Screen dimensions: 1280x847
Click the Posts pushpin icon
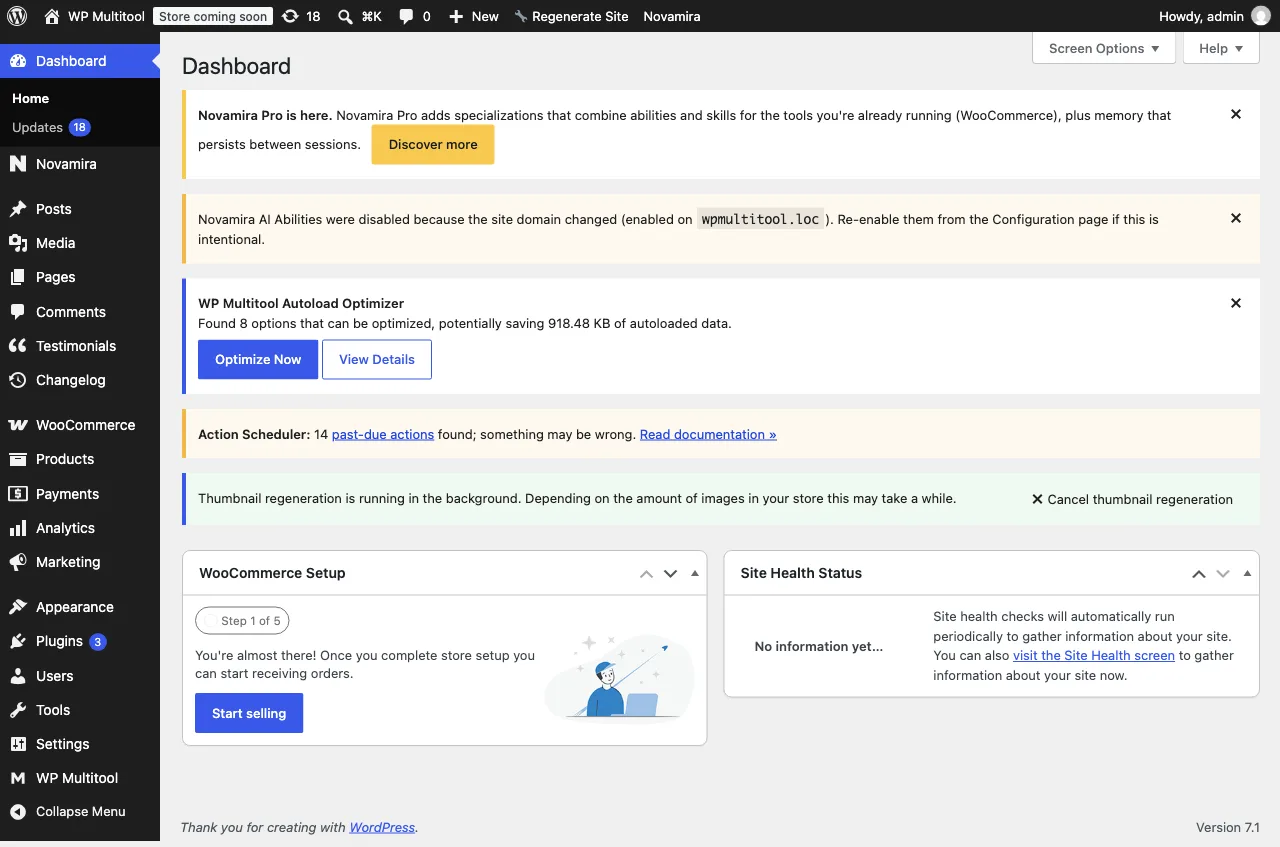pyautogui.click(x=18, y=209)
